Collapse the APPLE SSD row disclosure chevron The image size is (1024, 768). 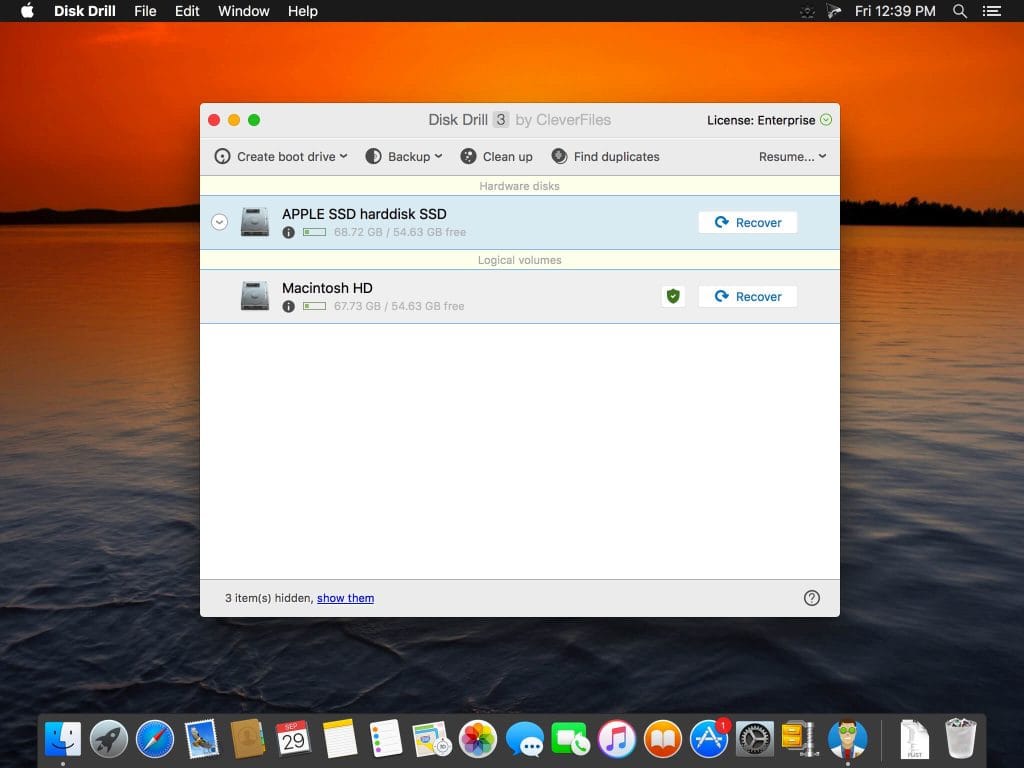(x=219, y=222)
